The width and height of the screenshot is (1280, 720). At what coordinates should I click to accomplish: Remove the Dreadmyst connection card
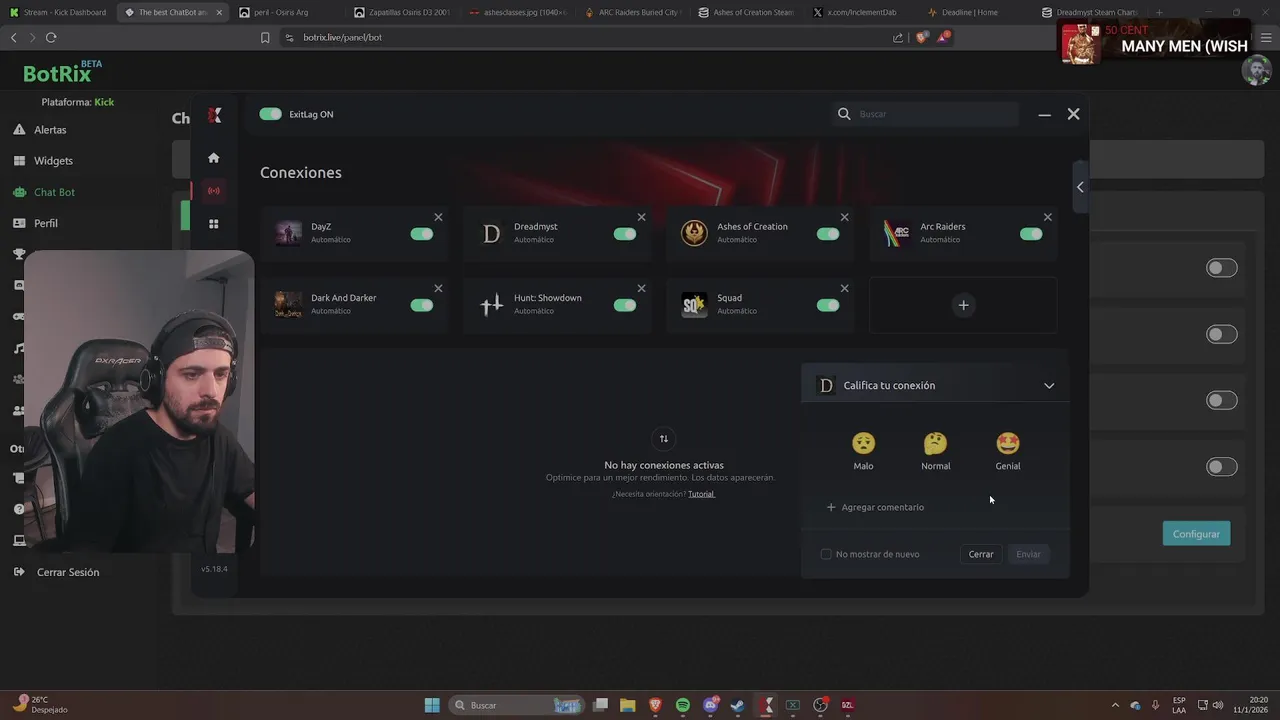[641, 217]
